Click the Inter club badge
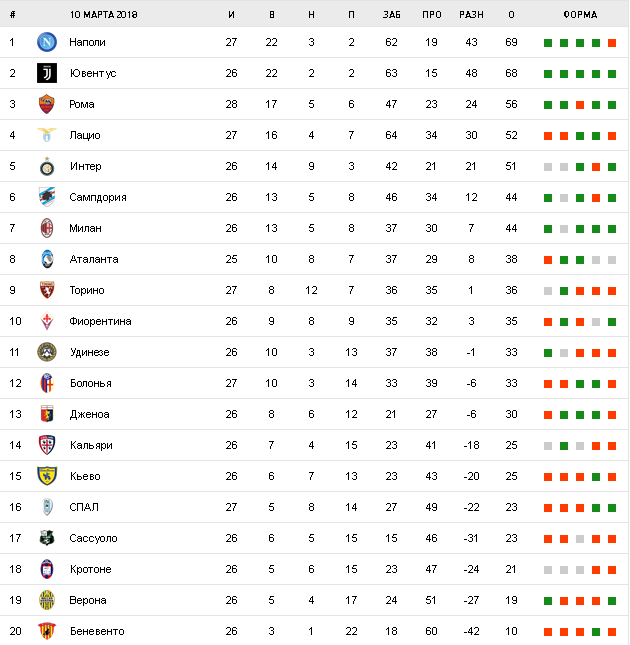Viewport: 630px width, 645px height. (x=47, y=166)
